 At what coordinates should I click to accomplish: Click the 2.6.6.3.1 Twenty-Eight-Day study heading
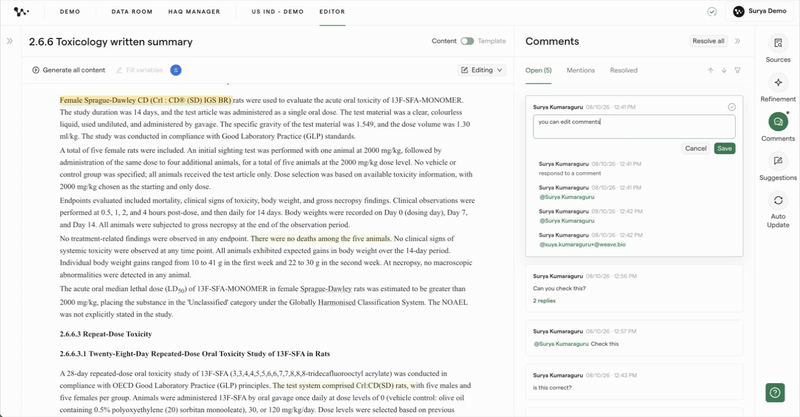tap(195, 353)
